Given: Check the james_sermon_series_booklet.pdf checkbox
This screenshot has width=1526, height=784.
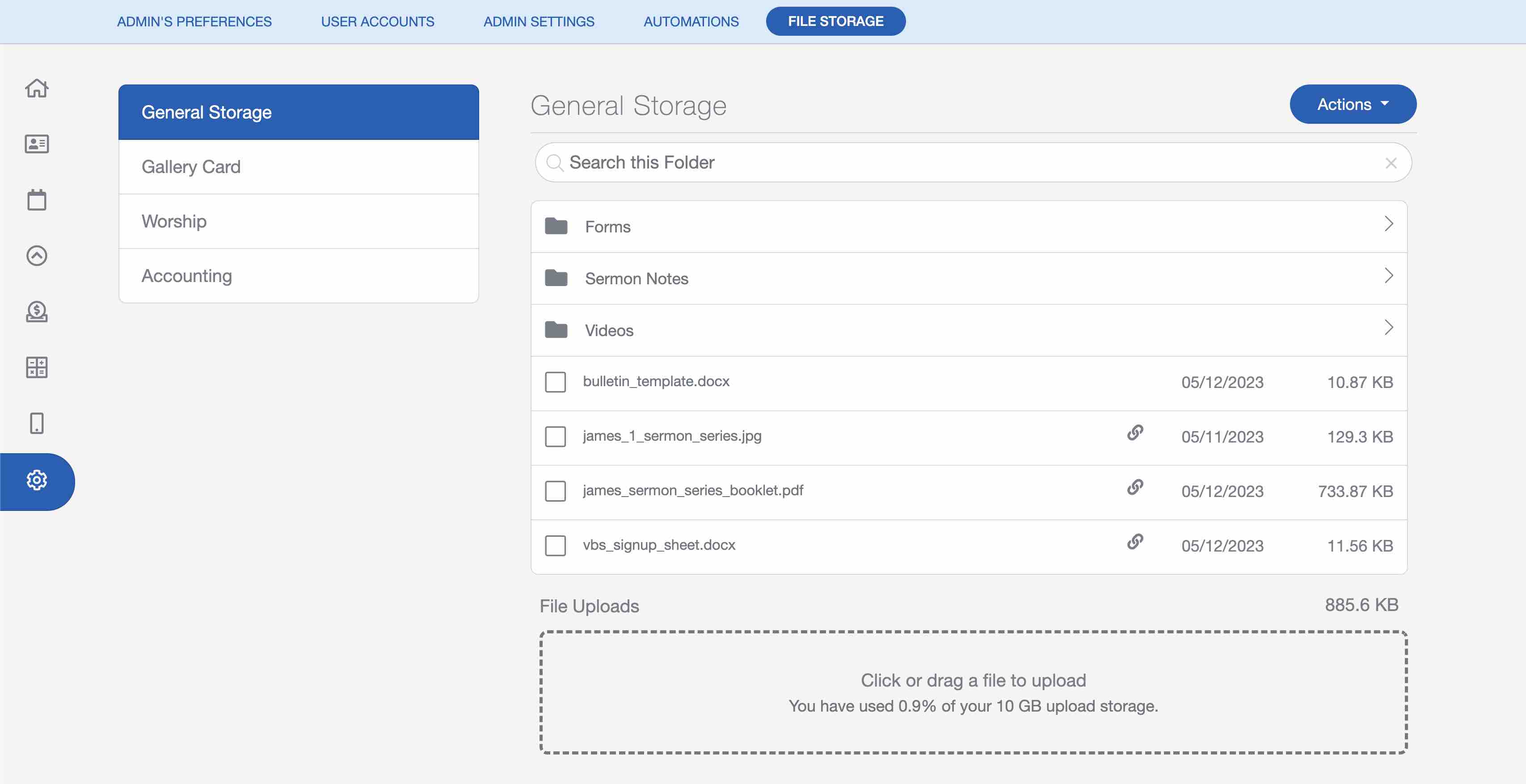Looking at the screenshot, I should 556,491.
